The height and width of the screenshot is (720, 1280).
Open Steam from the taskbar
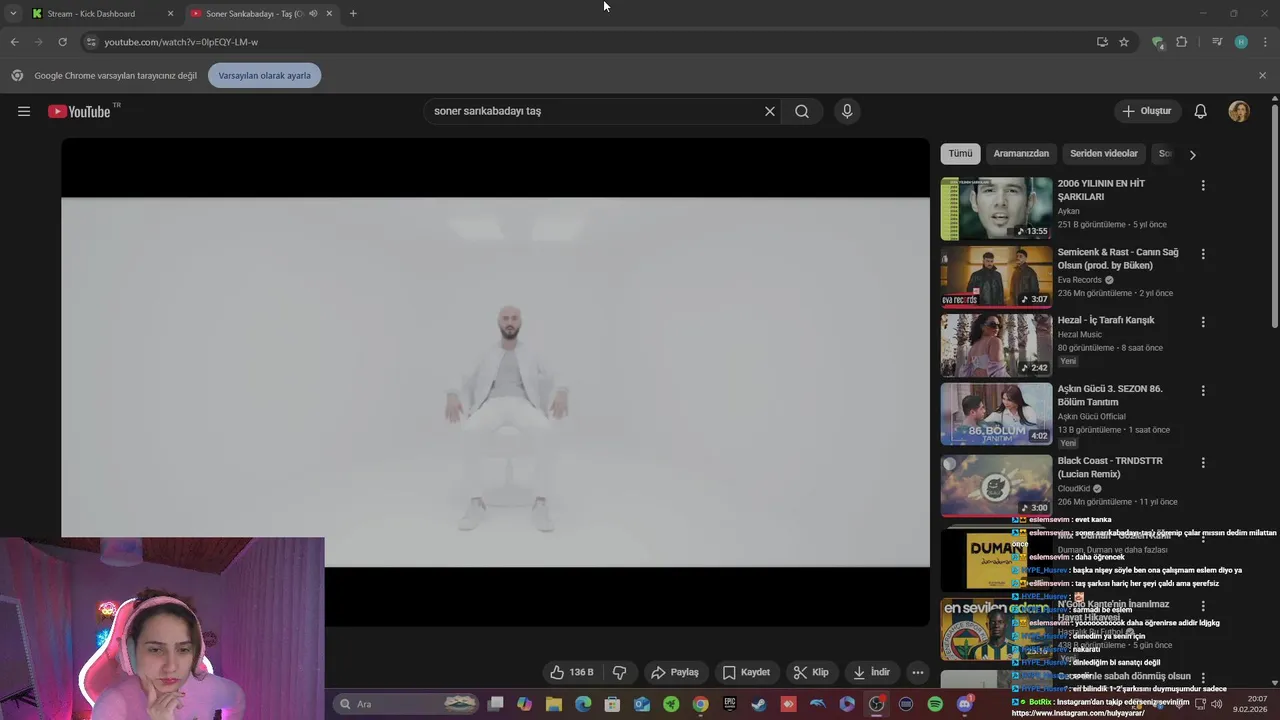[x=759, y=704]
